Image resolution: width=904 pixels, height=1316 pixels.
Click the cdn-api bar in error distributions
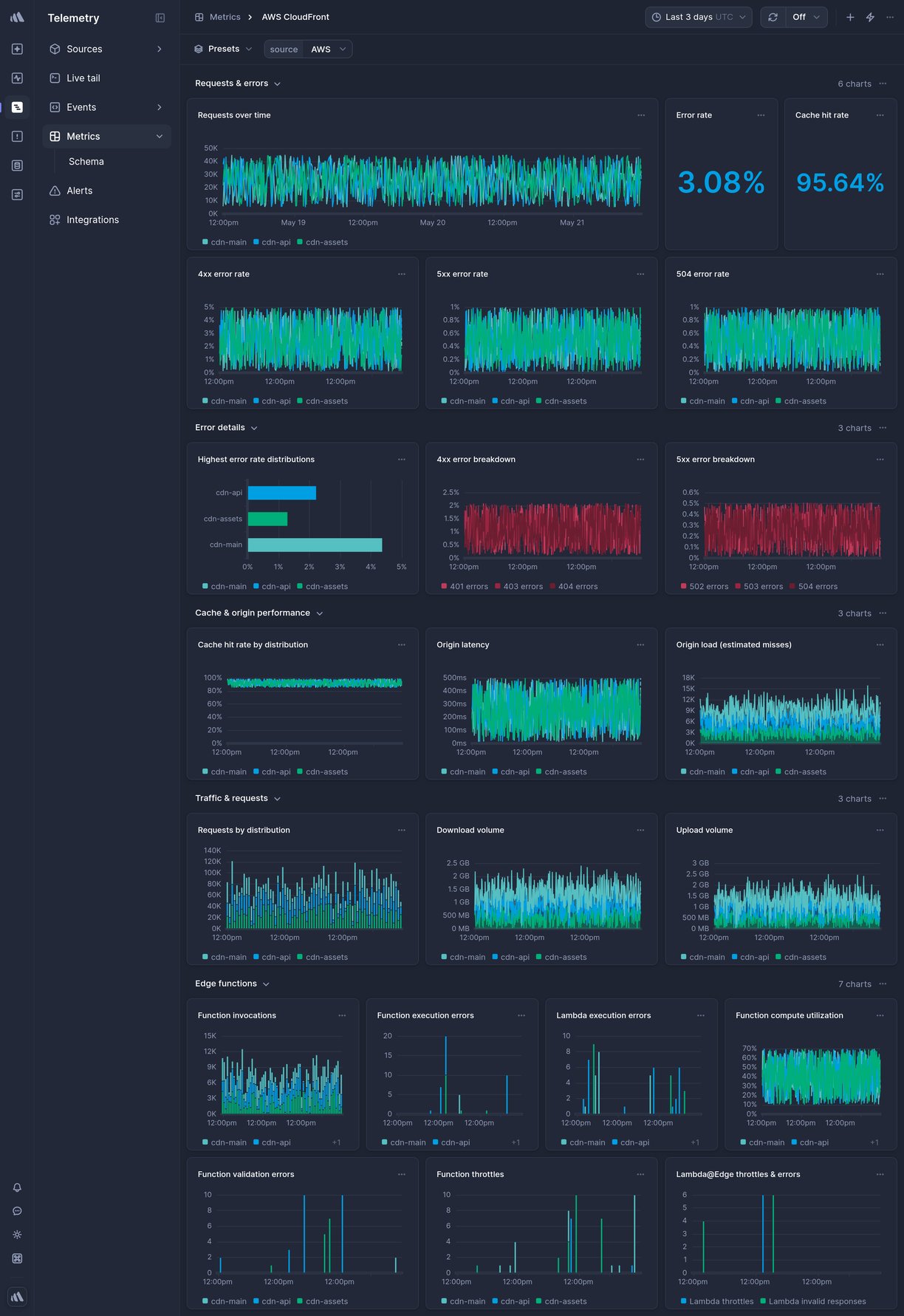pyautogui.click(x=282, y=493)
